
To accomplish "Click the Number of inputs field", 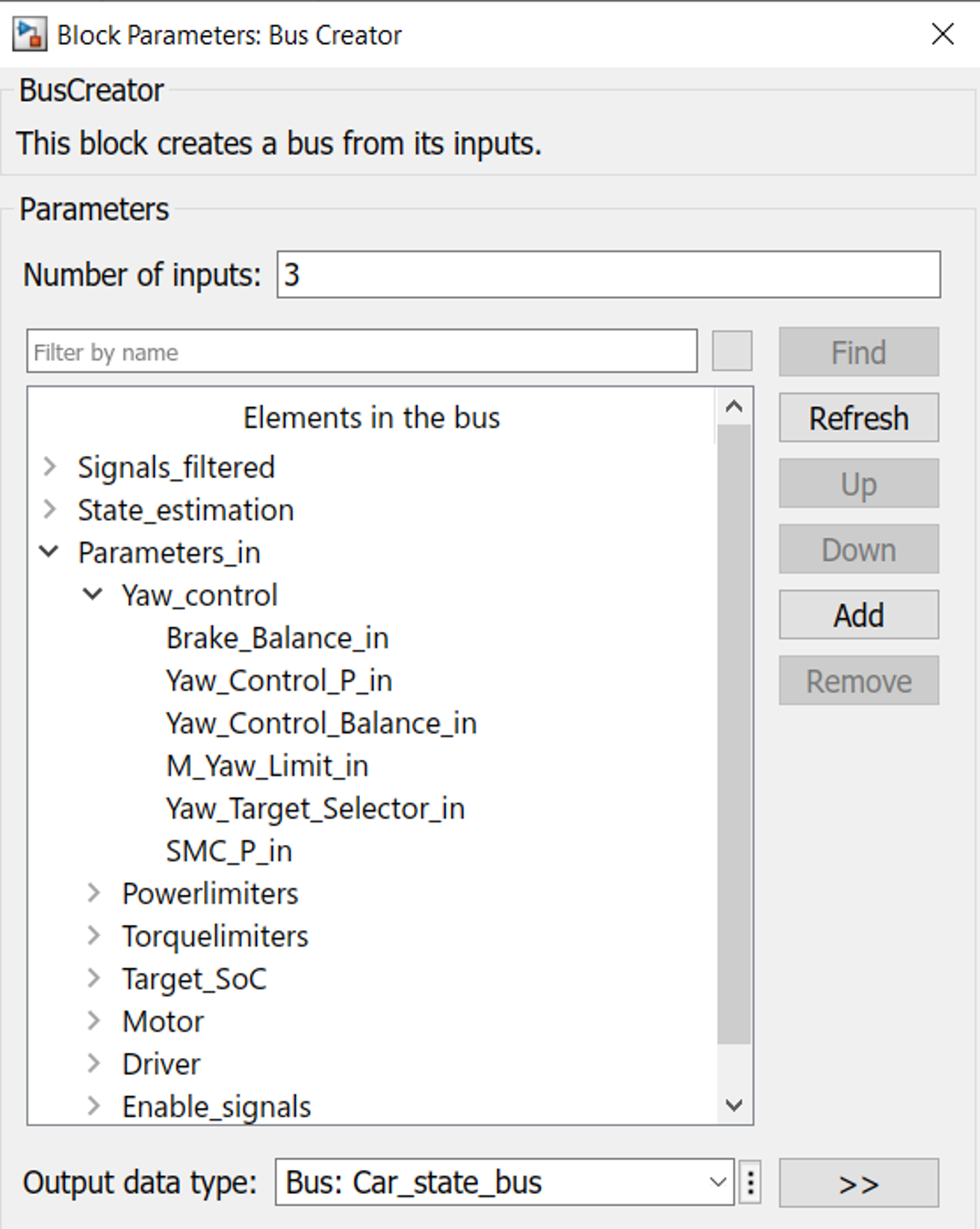I will [608, 275].
